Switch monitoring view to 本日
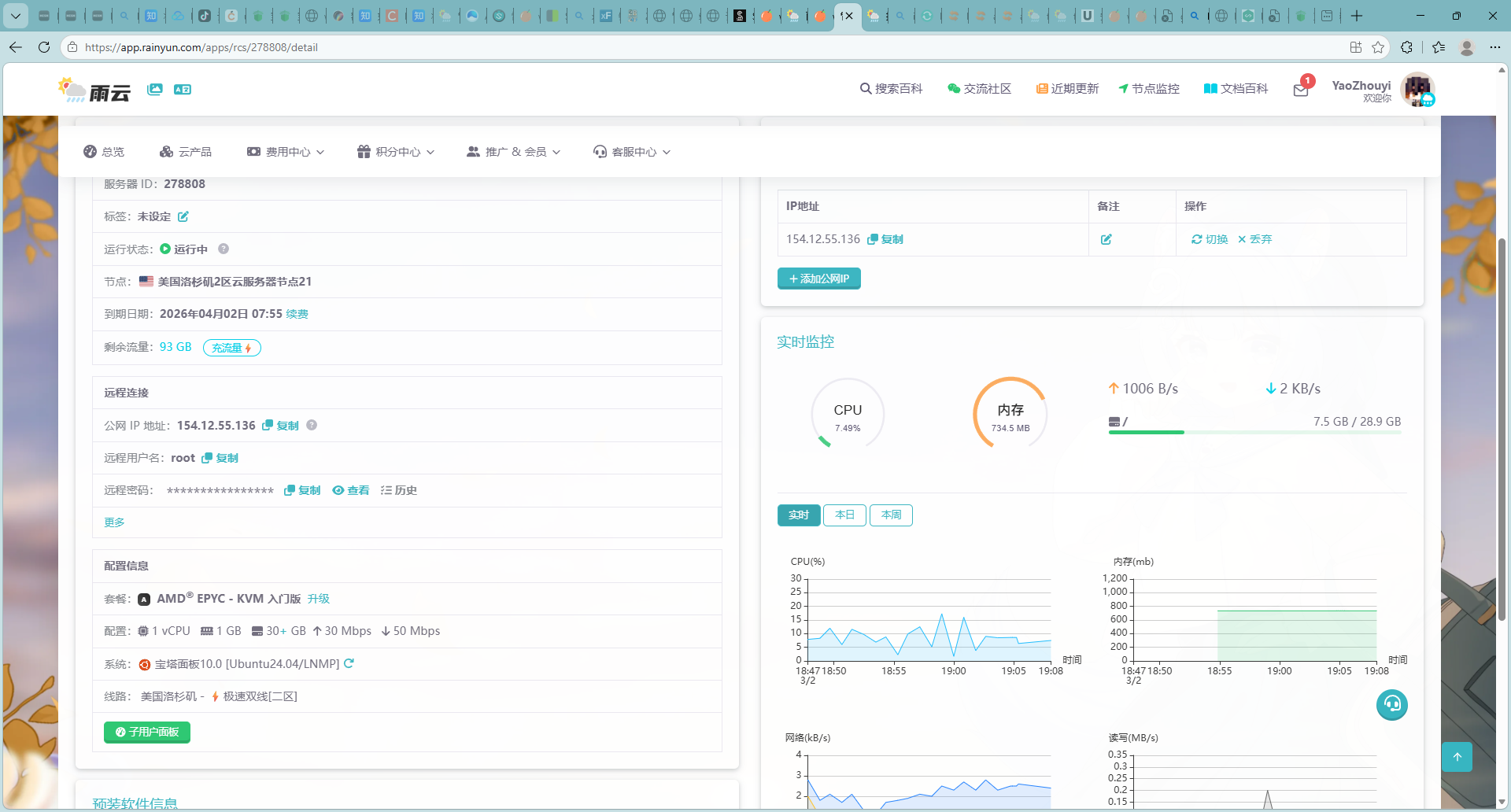Screen dimensions: 1511x812 844,515
